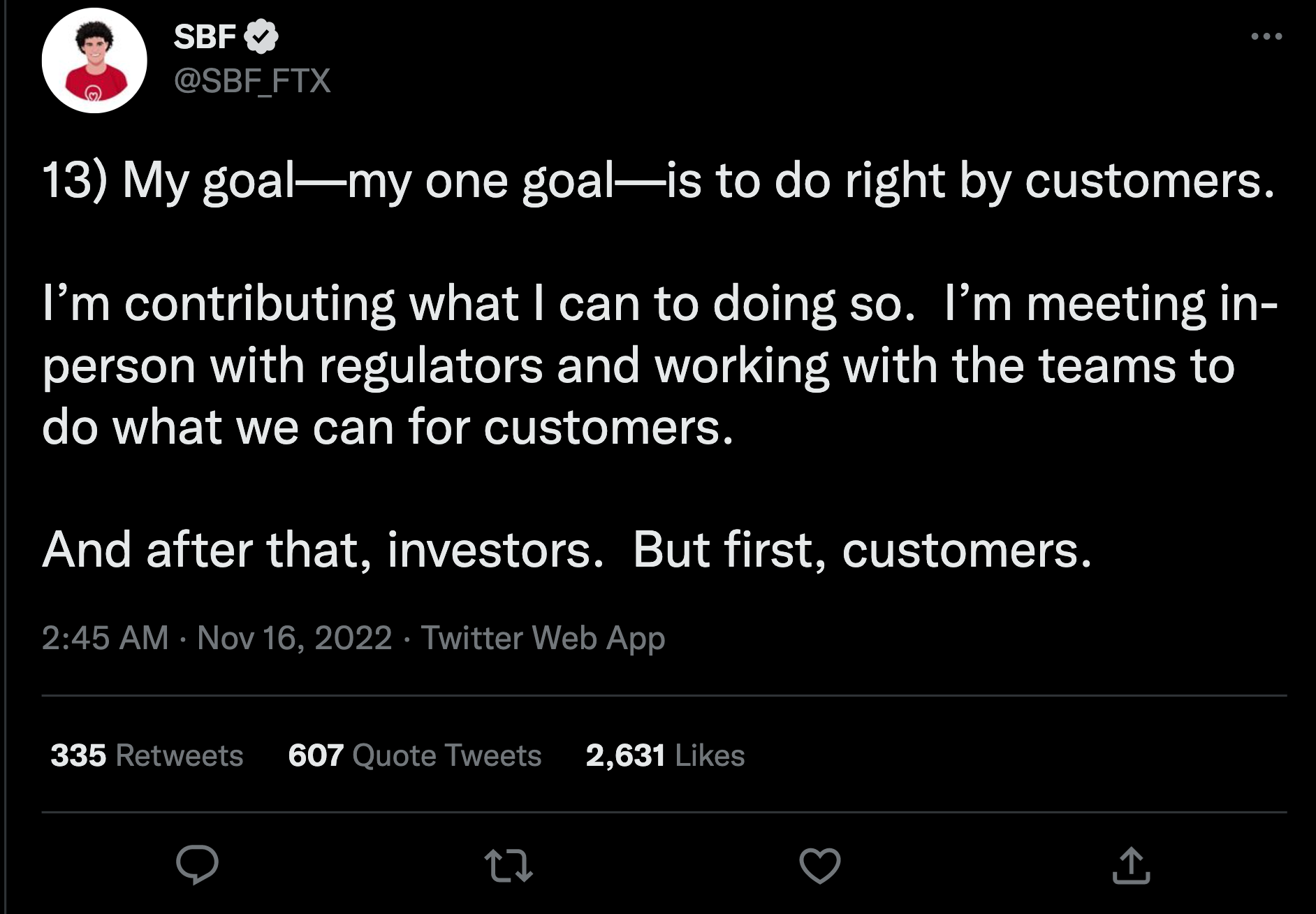Click the @SBF_FTX handle
The height and width of the screenshot is (914, 1316).
click(x=251, y=80)
